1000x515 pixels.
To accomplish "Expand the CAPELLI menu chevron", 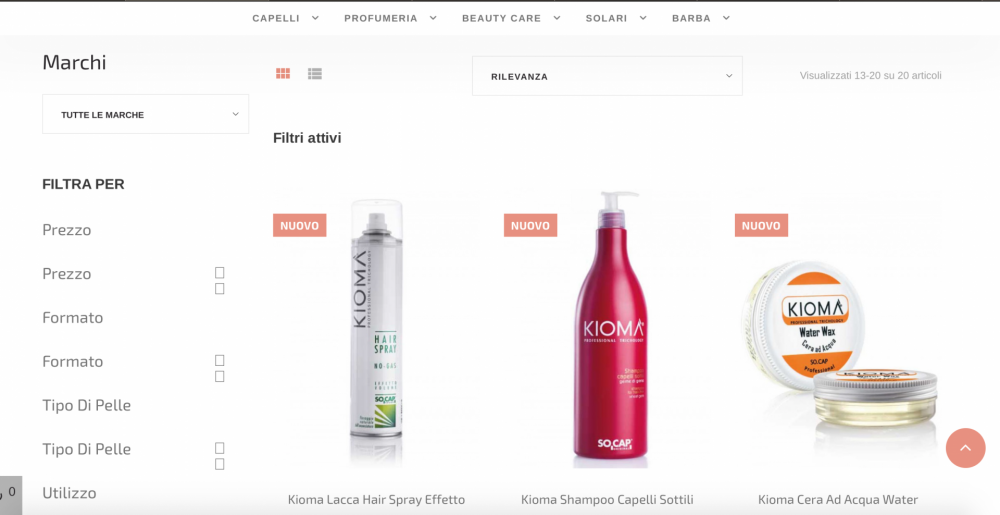I will click(315, 18).
